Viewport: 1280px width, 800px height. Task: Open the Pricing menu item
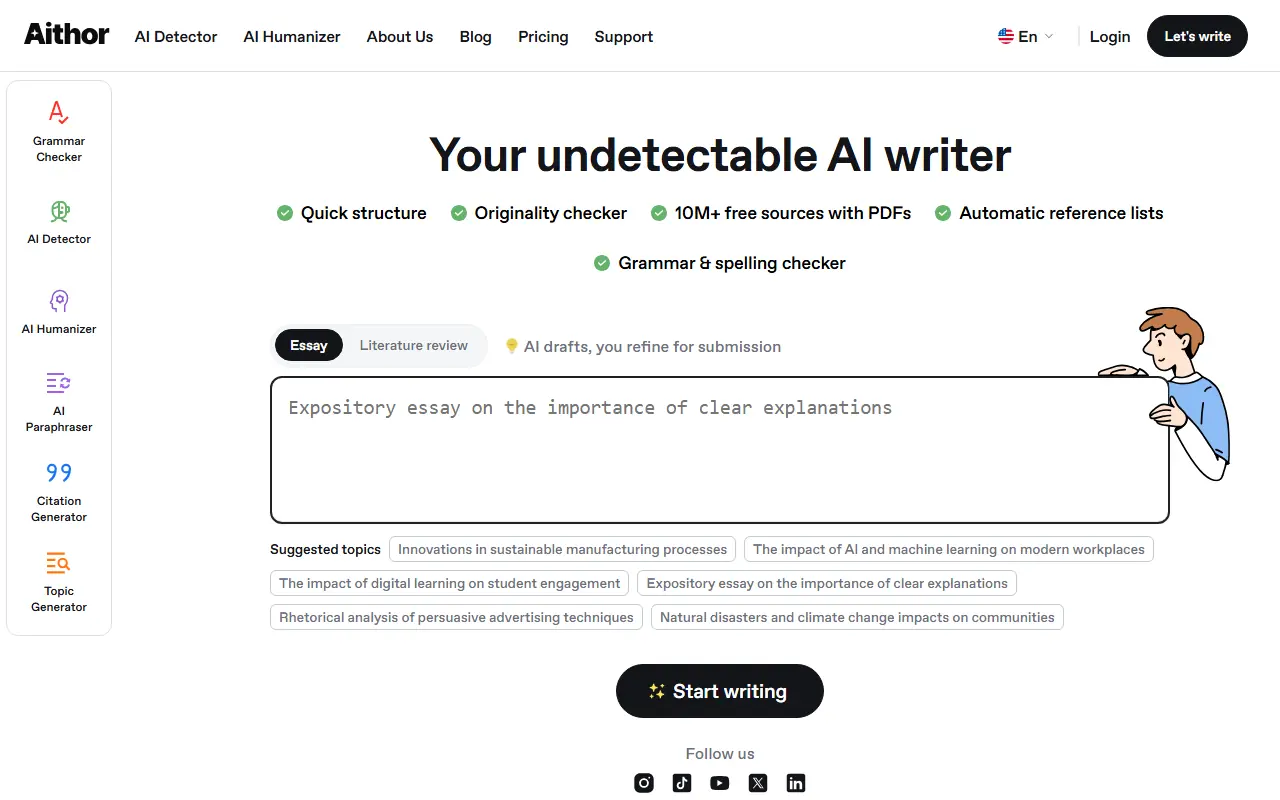543,36
